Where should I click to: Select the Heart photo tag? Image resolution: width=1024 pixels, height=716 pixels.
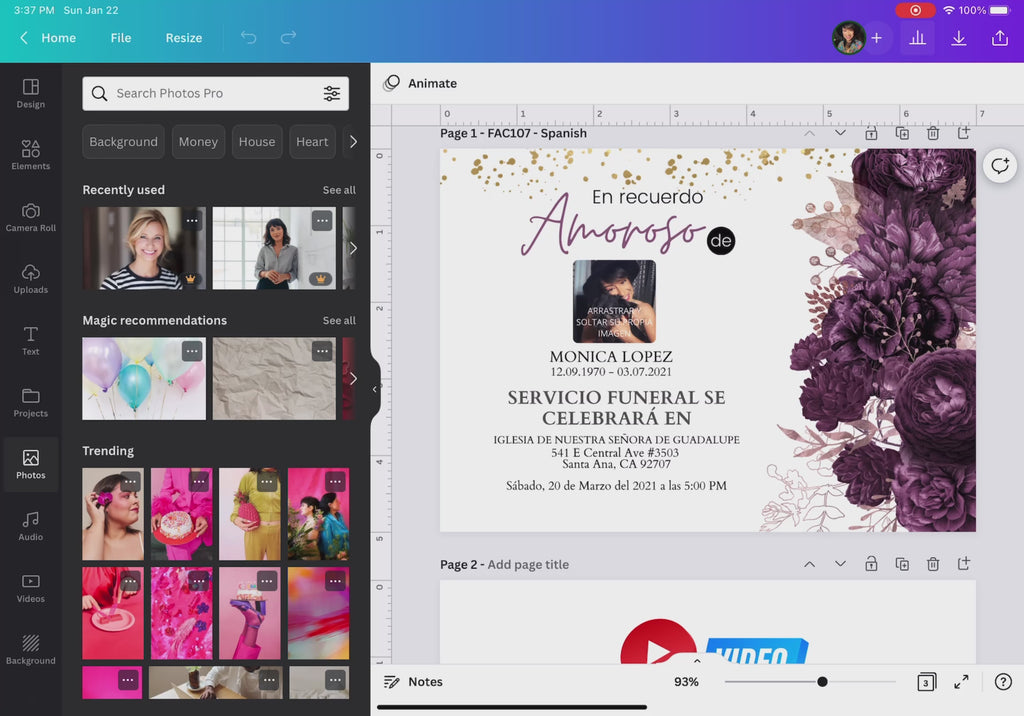312,142
